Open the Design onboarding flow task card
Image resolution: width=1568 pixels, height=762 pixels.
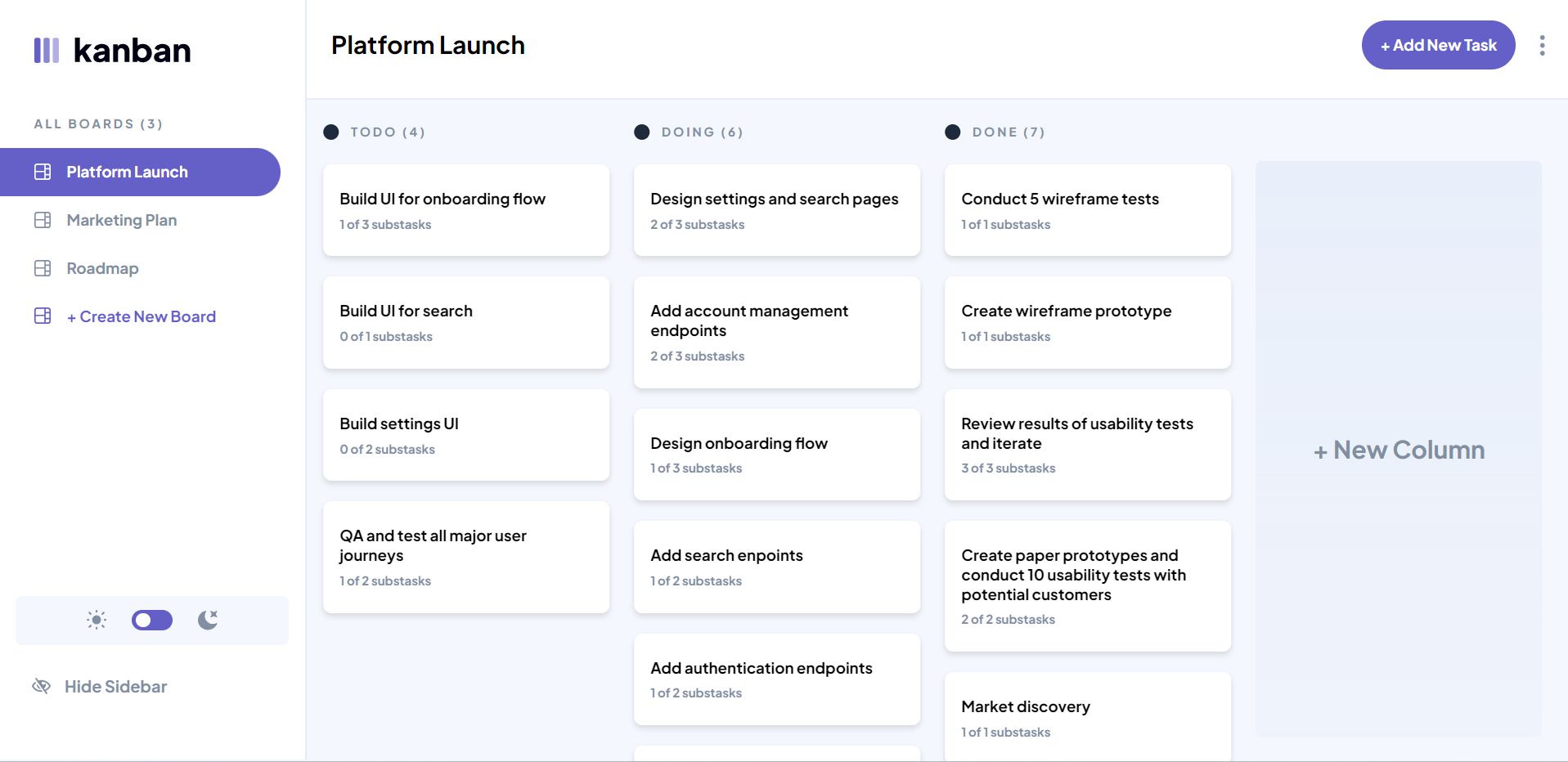click(x=777, y=454)
